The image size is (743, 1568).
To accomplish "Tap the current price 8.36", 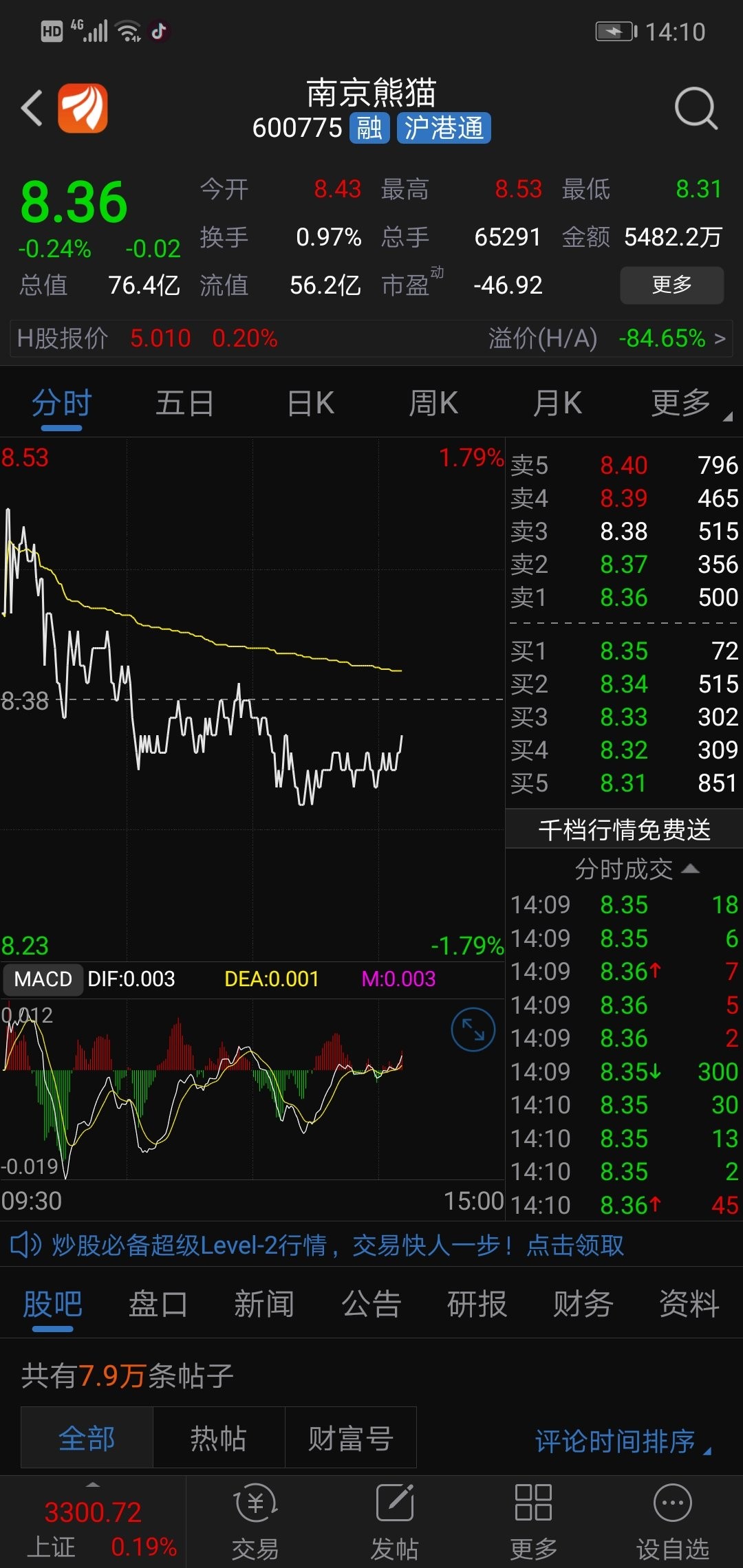I will [74, 202].
